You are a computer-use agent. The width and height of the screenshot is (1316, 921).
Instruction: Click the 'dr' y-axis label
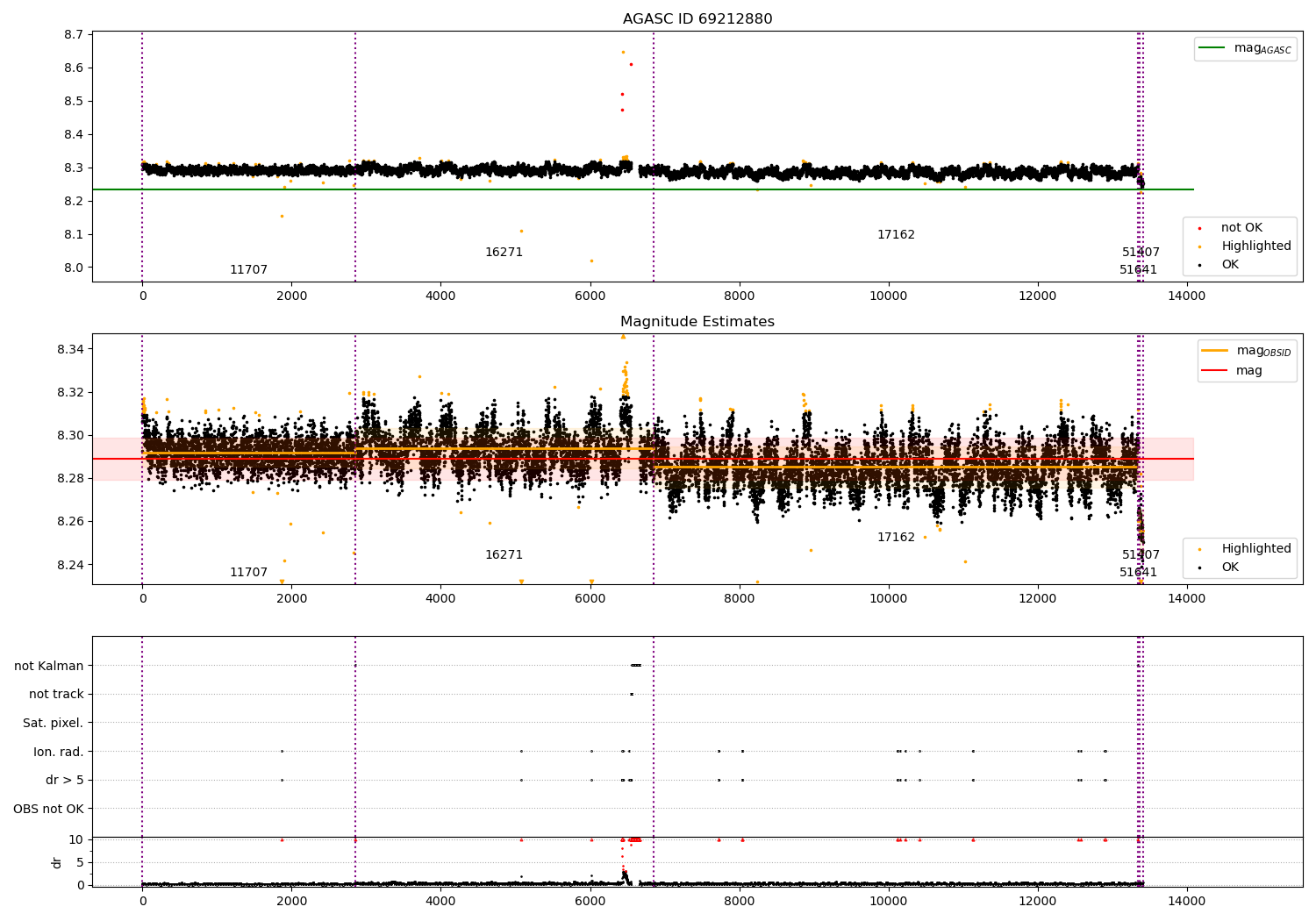pos(57,862)
